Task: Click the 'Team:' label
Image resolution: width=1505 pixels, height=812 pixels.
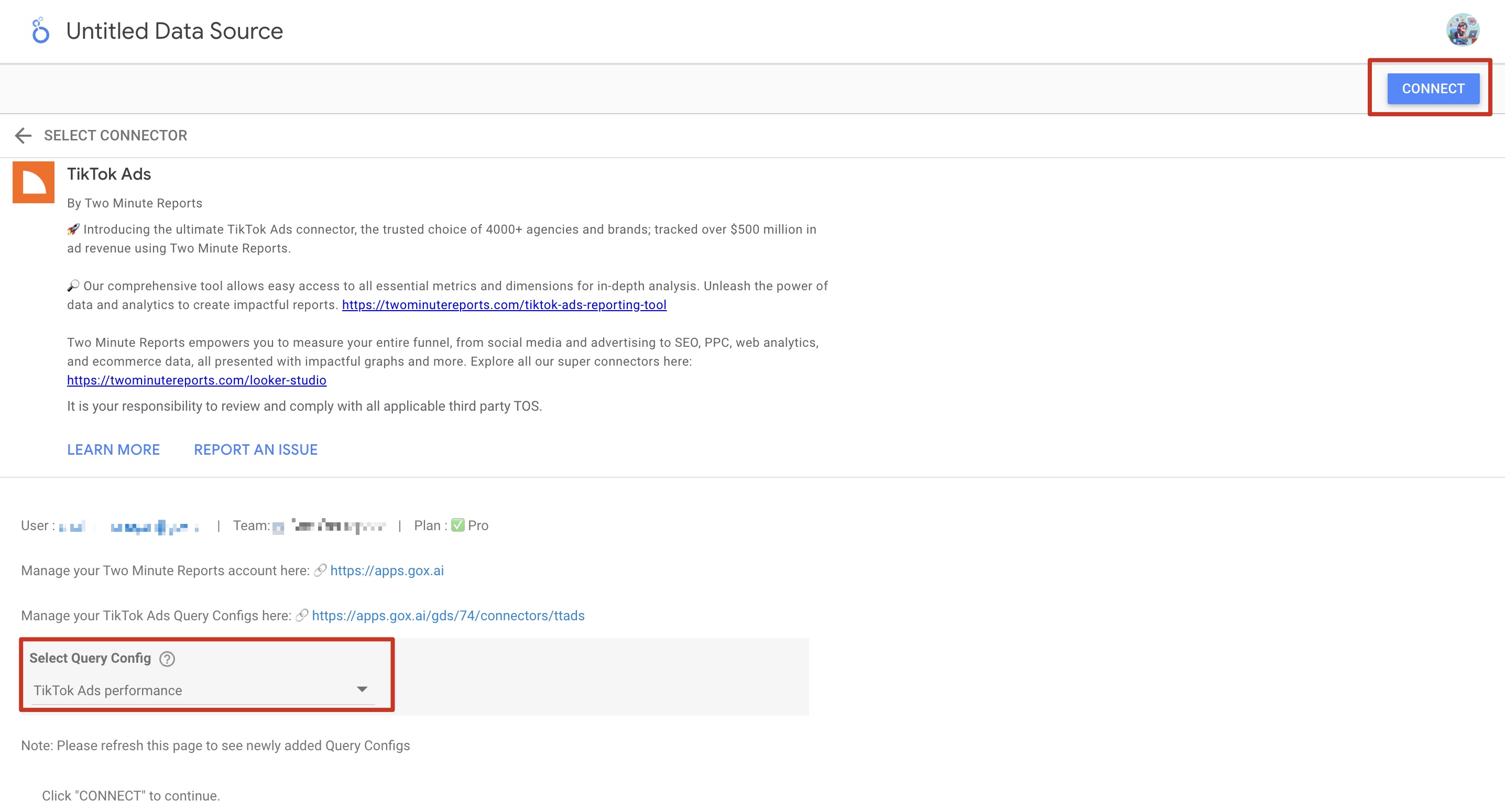Action: coord(252,526)
